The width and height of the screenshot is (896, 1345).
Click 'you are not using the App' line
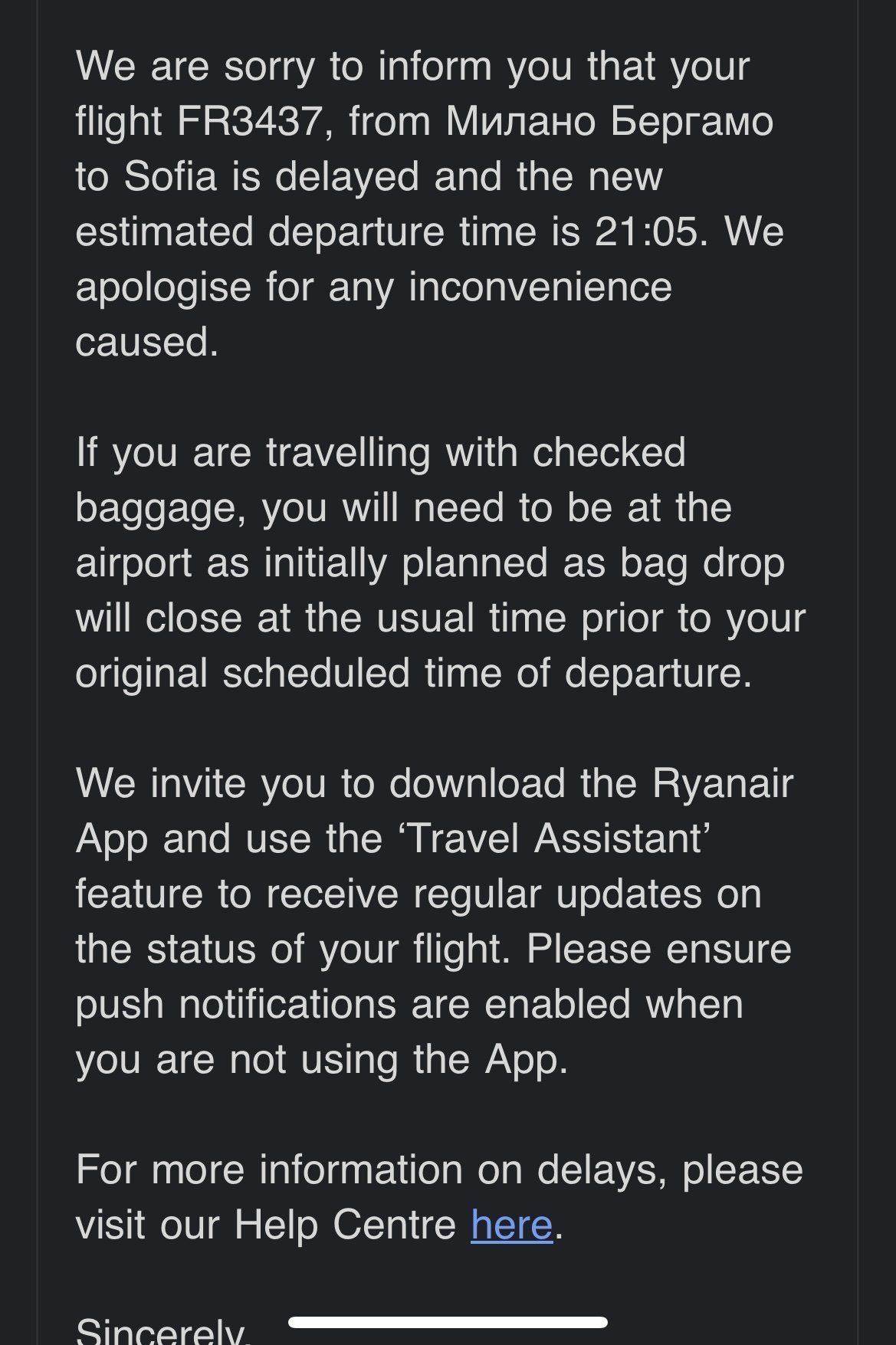point(322,1059)
